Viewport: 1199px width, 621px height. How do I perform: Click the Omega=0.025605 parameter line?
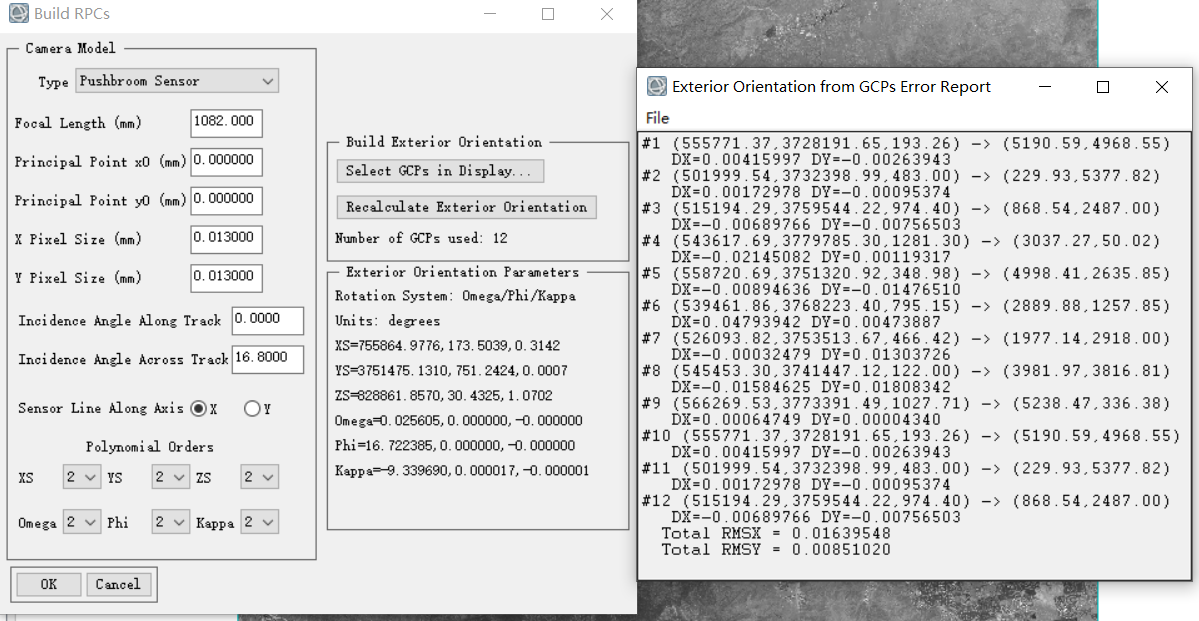point(459,421)
